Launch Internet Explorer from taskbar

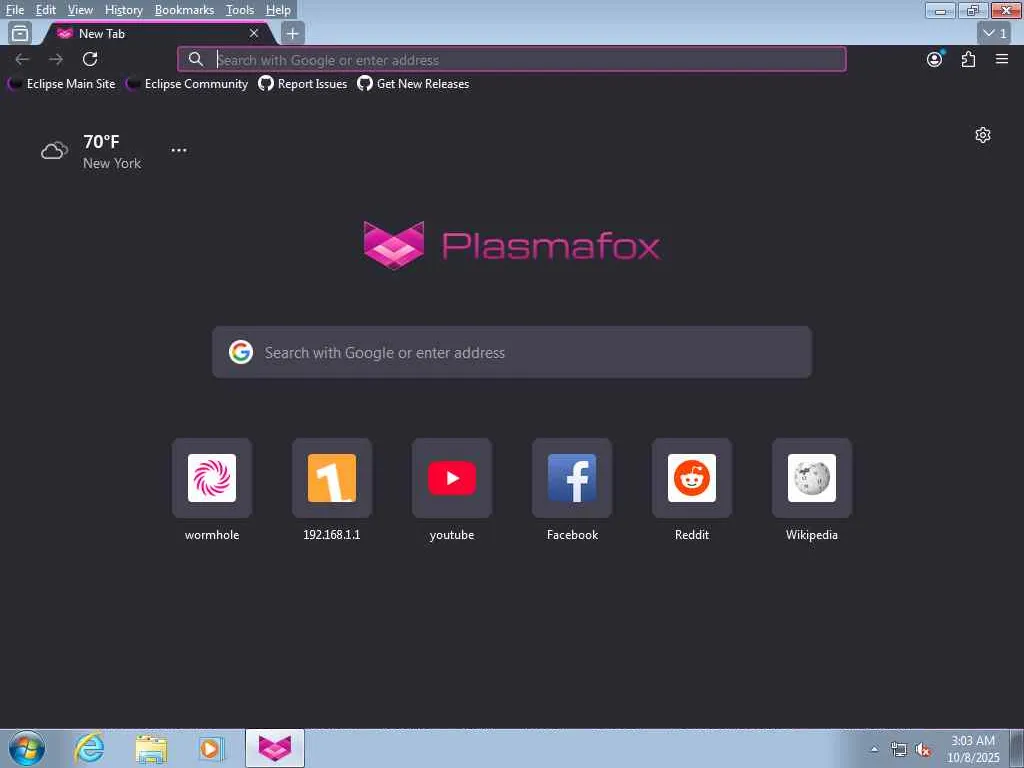[x=89, y=748]
